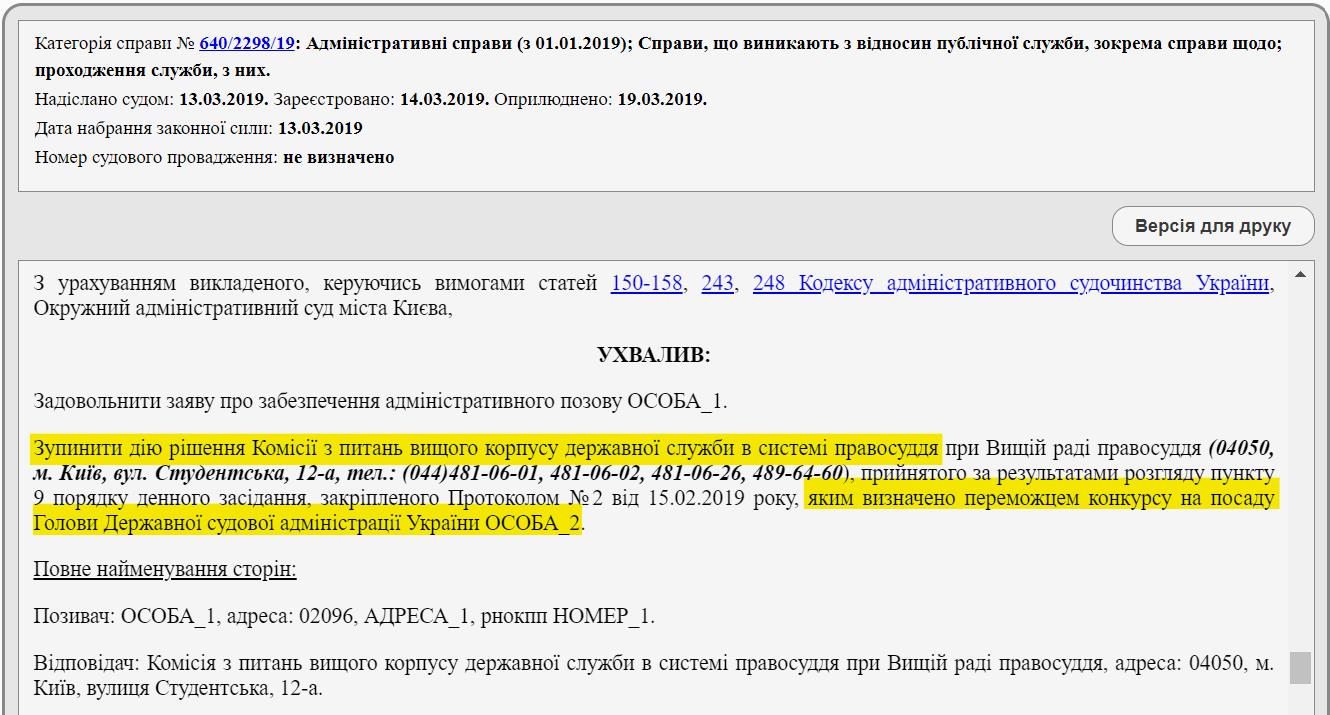
Task: Click the Надіслано судом date 13.03.2019
Action: pos(223,100)
